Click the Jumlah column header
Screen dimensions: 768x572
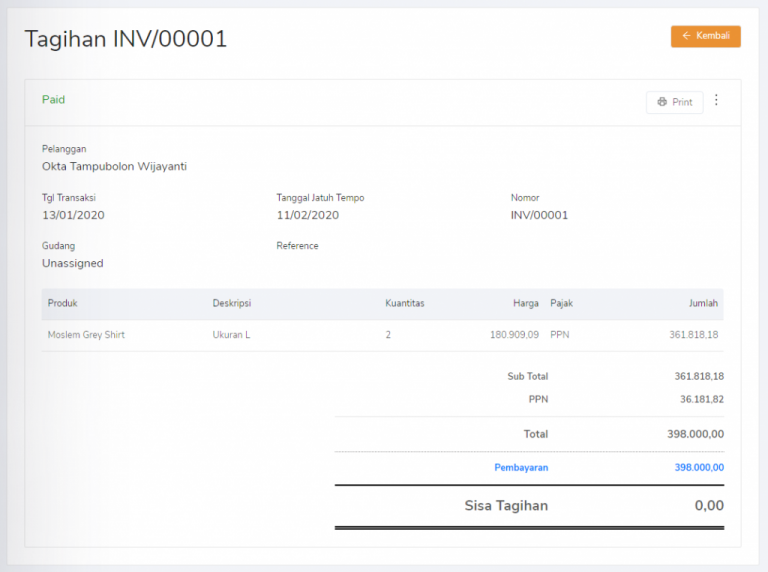pos(705,303)
